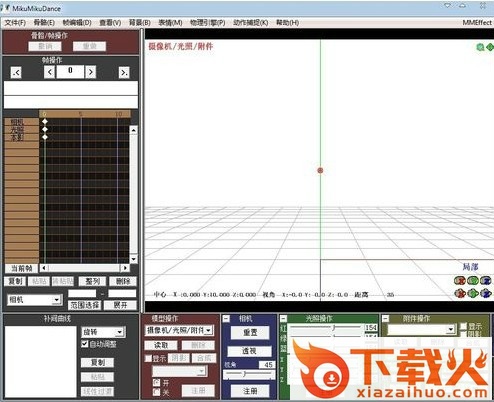Click the green Y move icon, lower row

[473, 293]
